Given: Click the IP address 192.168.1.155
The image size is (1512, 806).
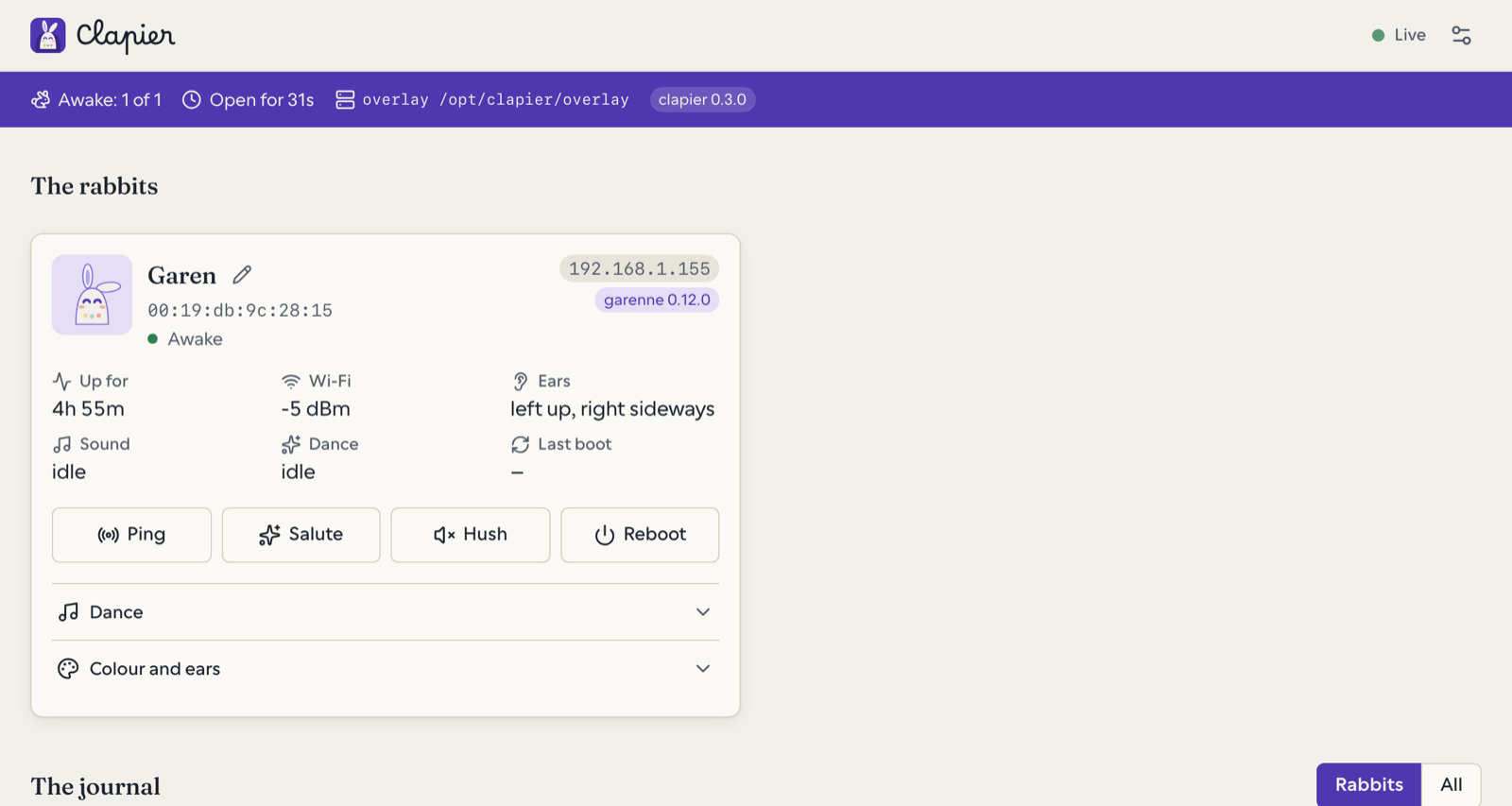Looking at the screenshot, I should pos(639,268).
